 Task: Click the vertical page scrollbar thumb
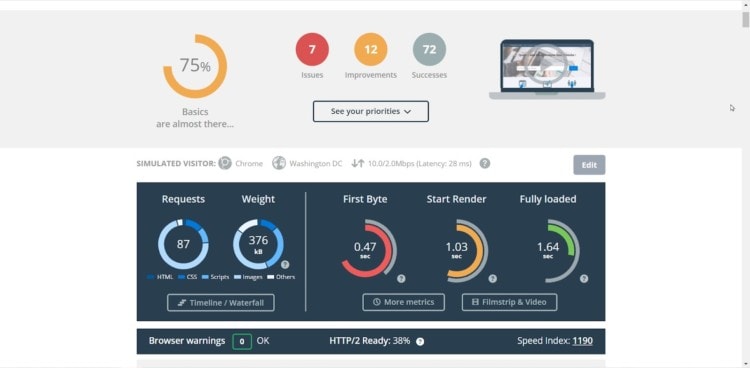point(746,20)
